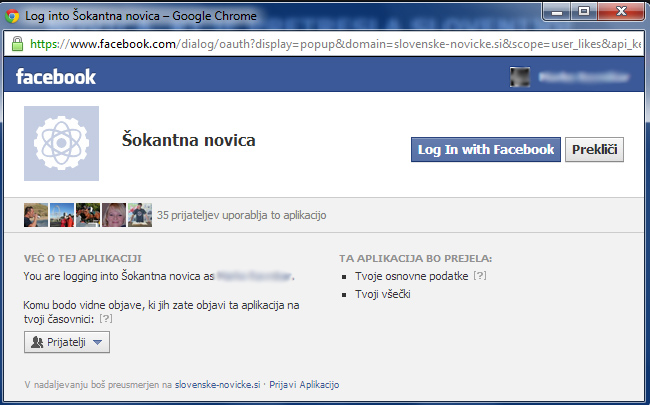Click the Prijavi Aplikacijo link
The height and width of the screenshot is (405, 650).
click(304, 385)
